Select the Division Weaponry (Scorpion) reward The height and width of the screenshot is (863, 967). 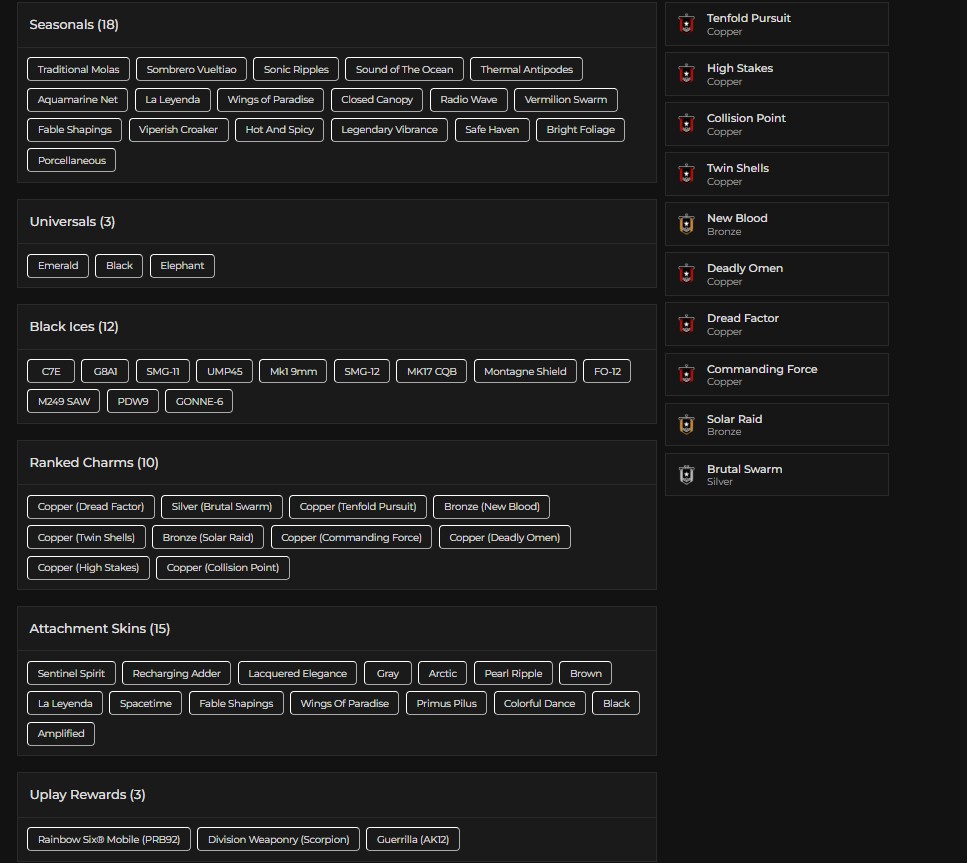tap(279, 840)
